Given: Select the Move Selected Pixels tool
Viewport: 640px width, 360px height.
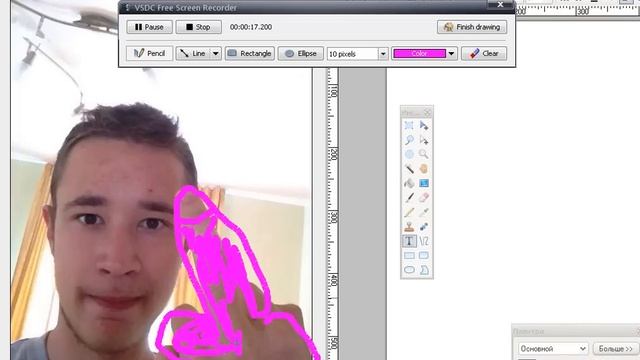Looking at the screenshot, I should [x=424, y=125].
